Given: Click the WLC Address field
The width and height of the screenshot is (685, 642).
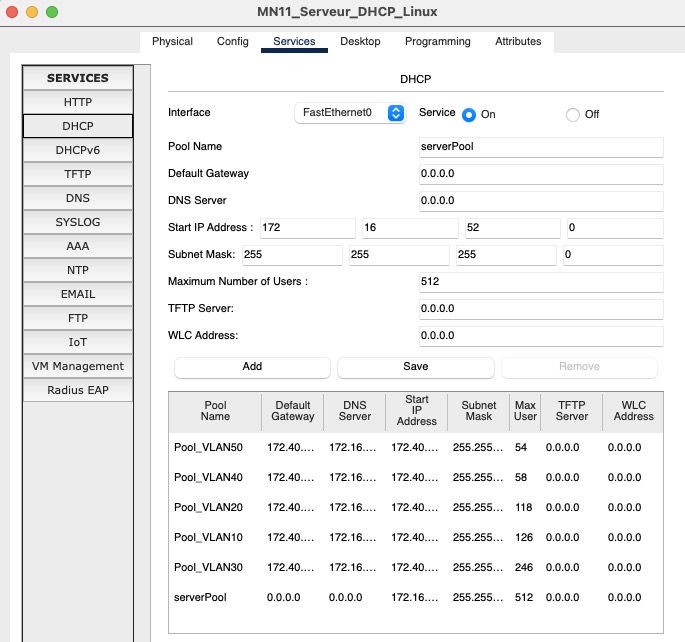Looking at the screenshot, I should (541, 337).
